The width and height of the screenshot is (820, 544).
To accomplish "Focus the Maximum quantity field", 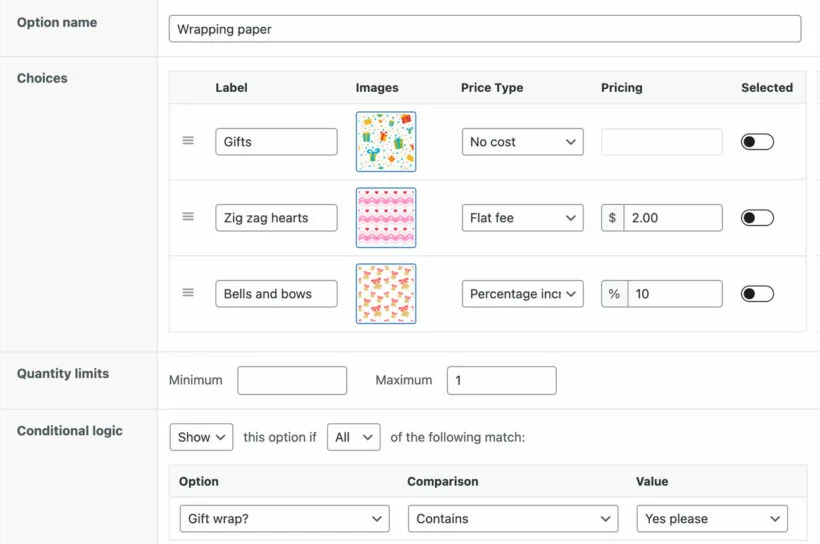I will click(x=502, y=380).
